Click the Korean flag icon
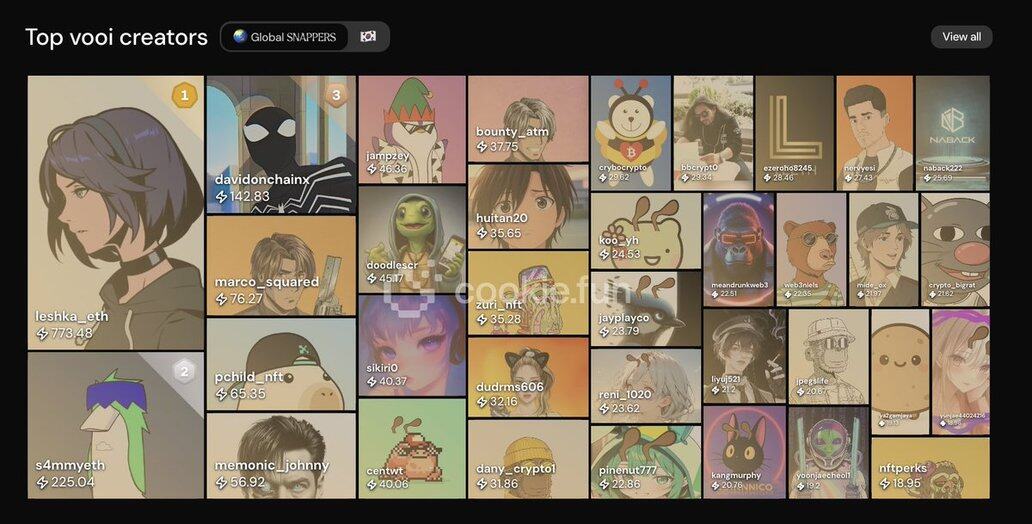The height and width of the screenshot is (524, 1032). (368, 36)
